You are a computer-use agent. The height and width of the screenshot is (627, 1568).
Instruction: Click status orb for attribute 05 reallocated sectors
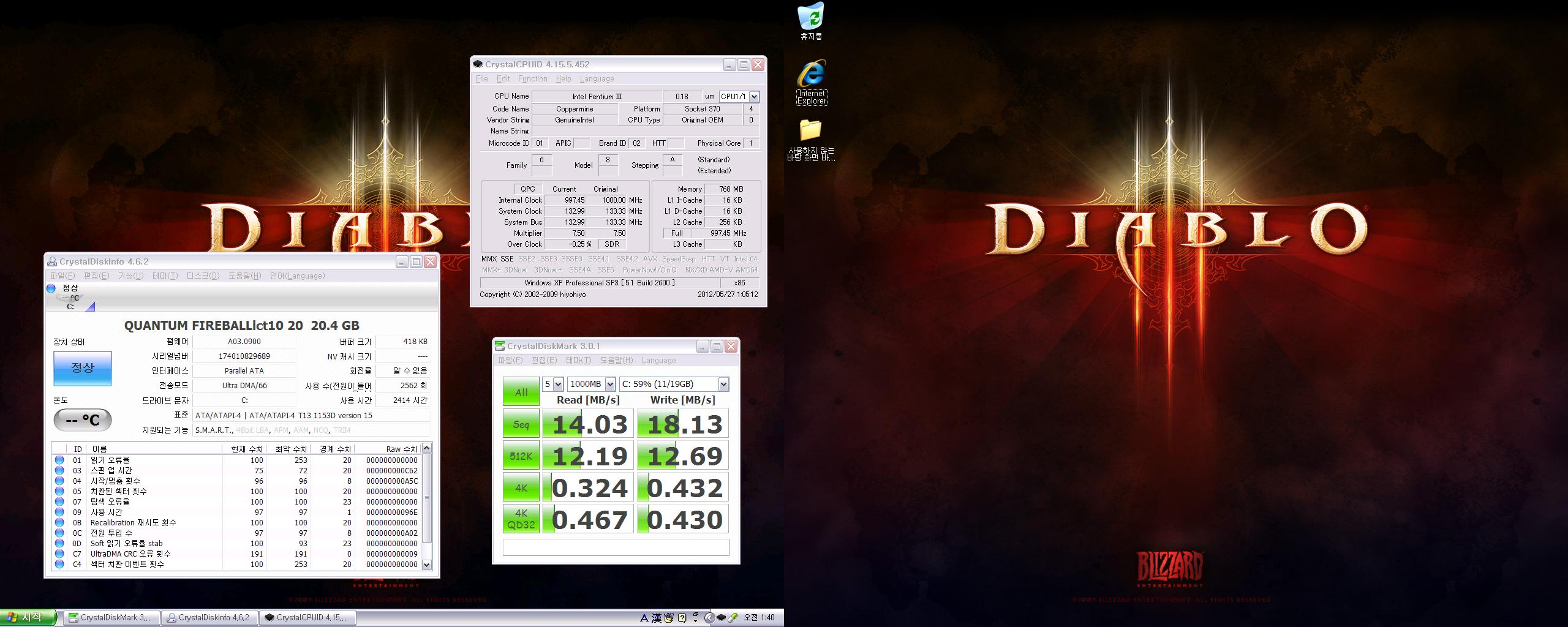pyautogui.click(x=59, y=491)
